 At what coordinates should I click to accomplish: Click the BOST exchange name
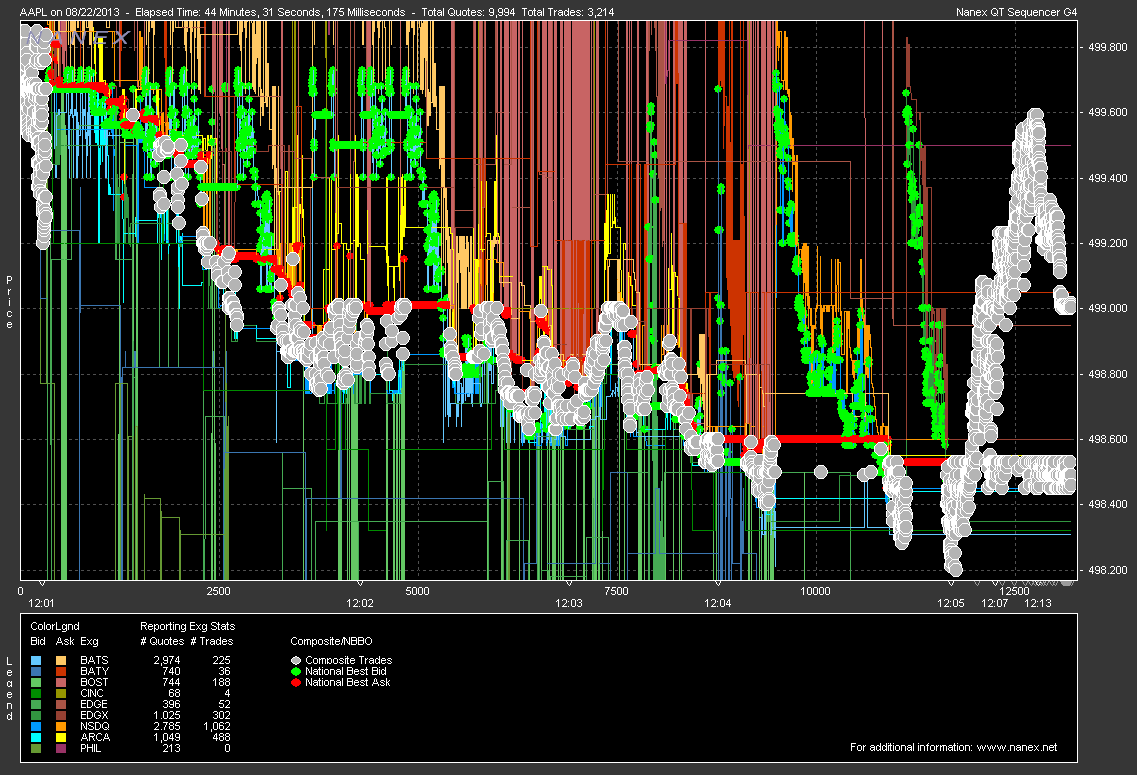pyautogui.click(x=94, y=682)
